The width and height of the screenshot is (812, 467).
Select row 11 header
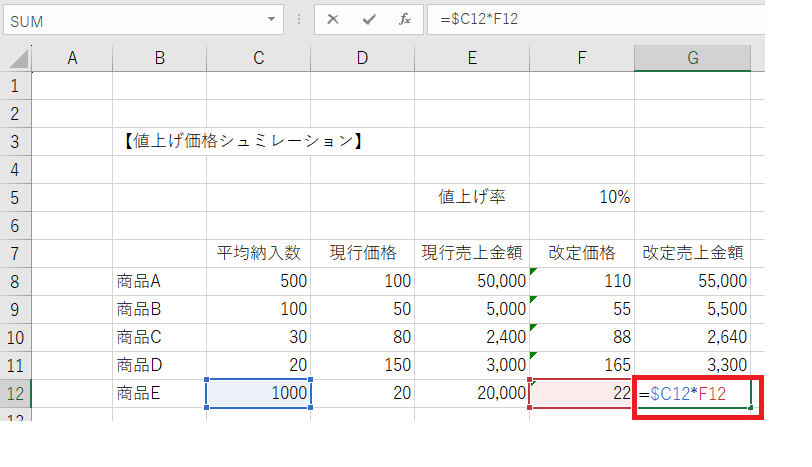15,365
